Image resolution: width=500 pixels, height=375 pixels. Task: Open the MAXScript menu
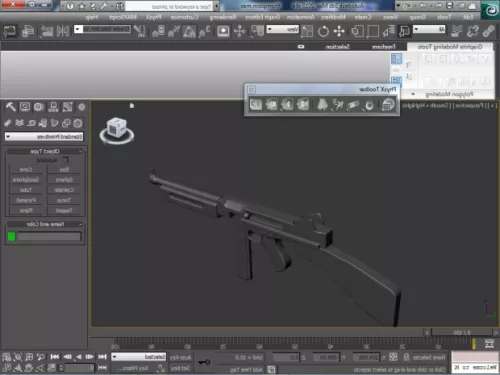click(x=123, y=17)
